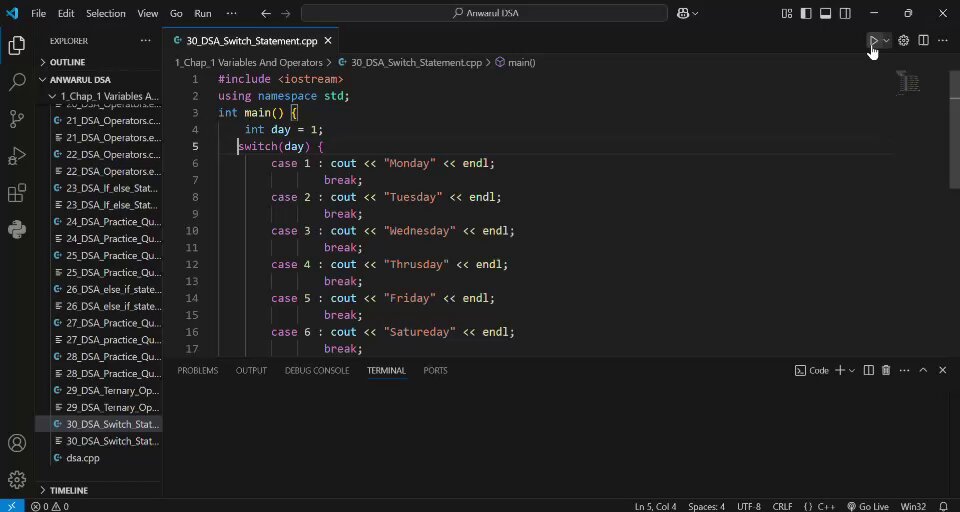960x512 pixels.
Task: Close the terminal panel
Action: 943,370
